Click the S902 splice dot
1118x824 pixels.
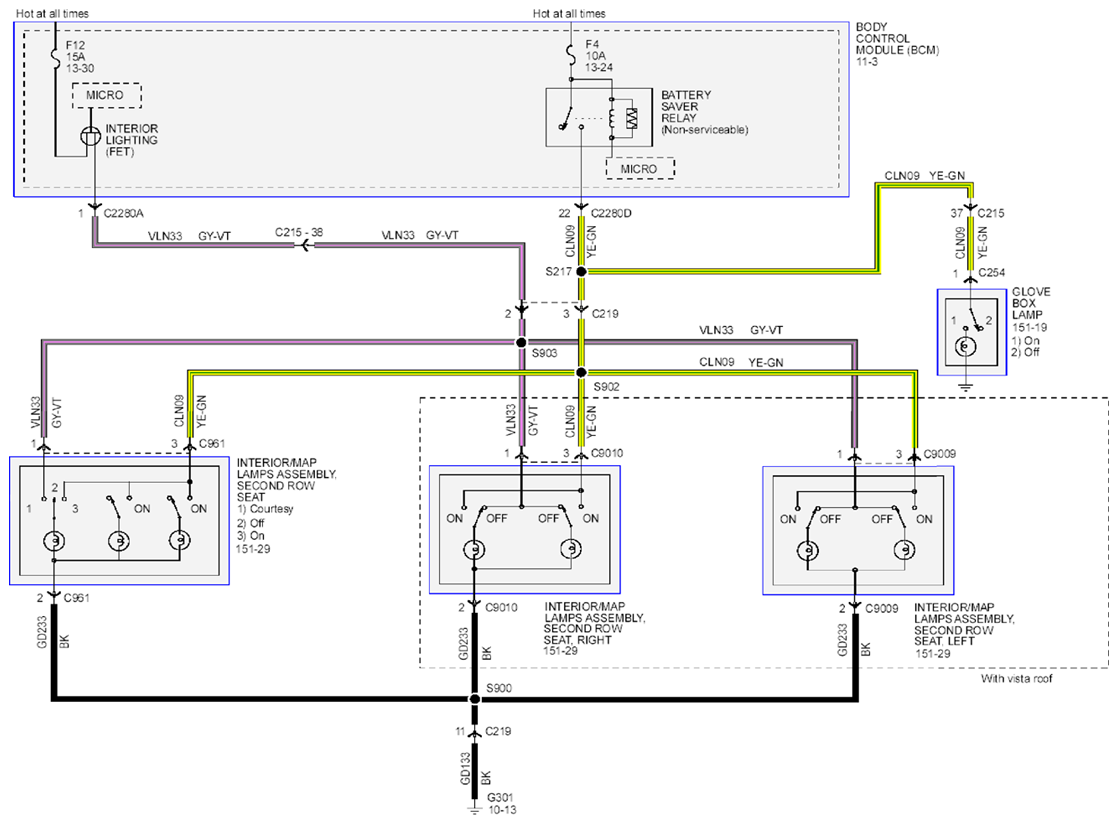coord(581,372)
